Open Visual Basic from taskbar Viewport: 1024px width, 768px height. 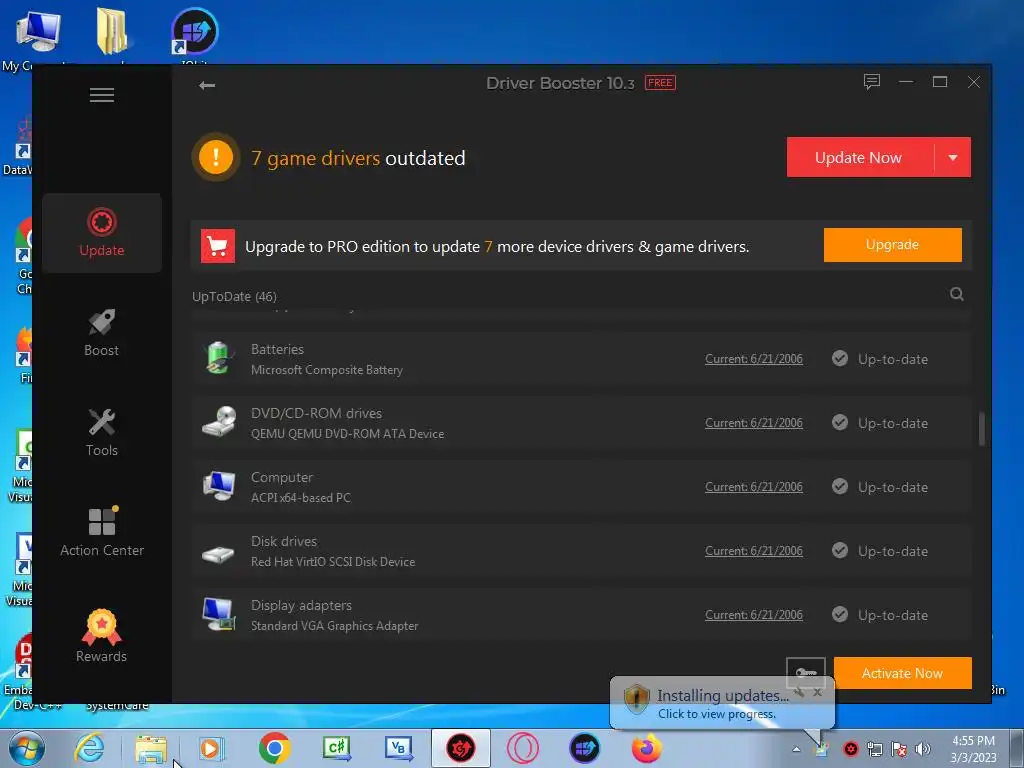point(399,748)
